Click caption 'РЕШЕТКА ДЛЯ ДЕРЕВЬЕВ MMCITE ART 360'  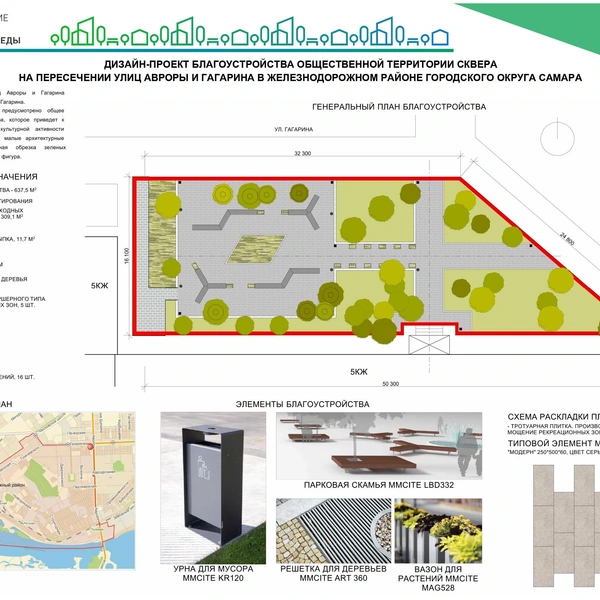click(x=333, y=573)
